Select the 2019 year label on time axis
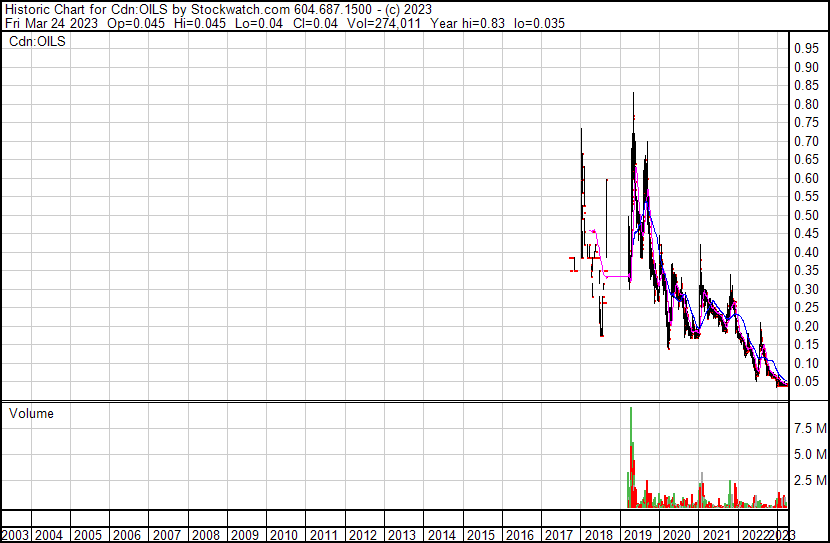830x543 pixels. pyautogui.click(x=637, y=535)
